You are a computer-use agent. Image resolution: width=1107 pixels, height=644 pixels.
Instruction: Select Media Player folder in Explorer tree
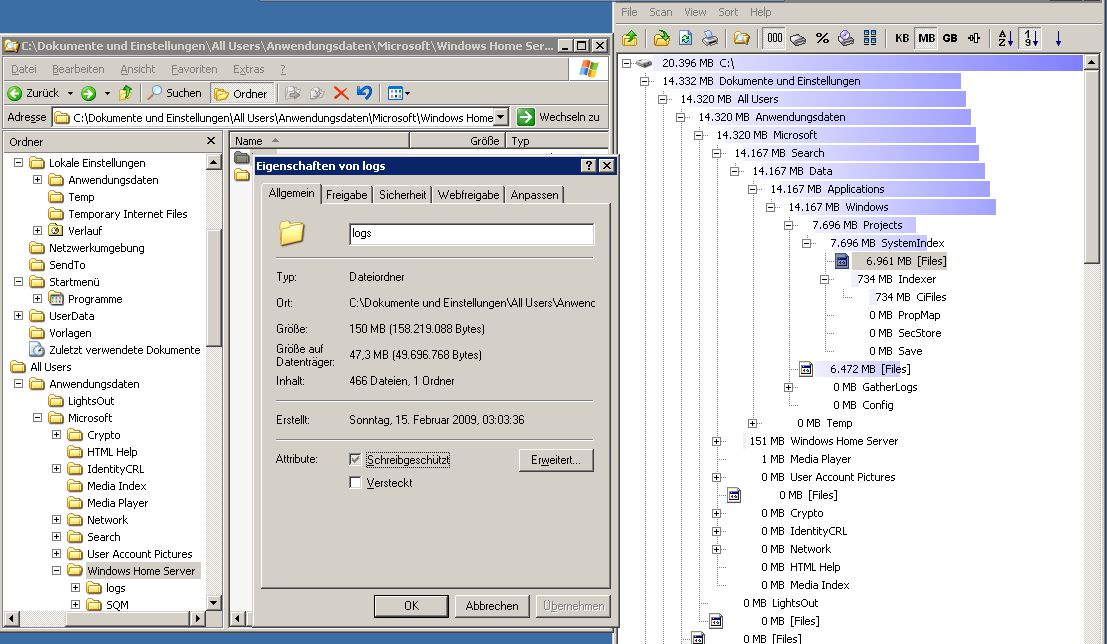pyautogui.click(x=117, y=503)
